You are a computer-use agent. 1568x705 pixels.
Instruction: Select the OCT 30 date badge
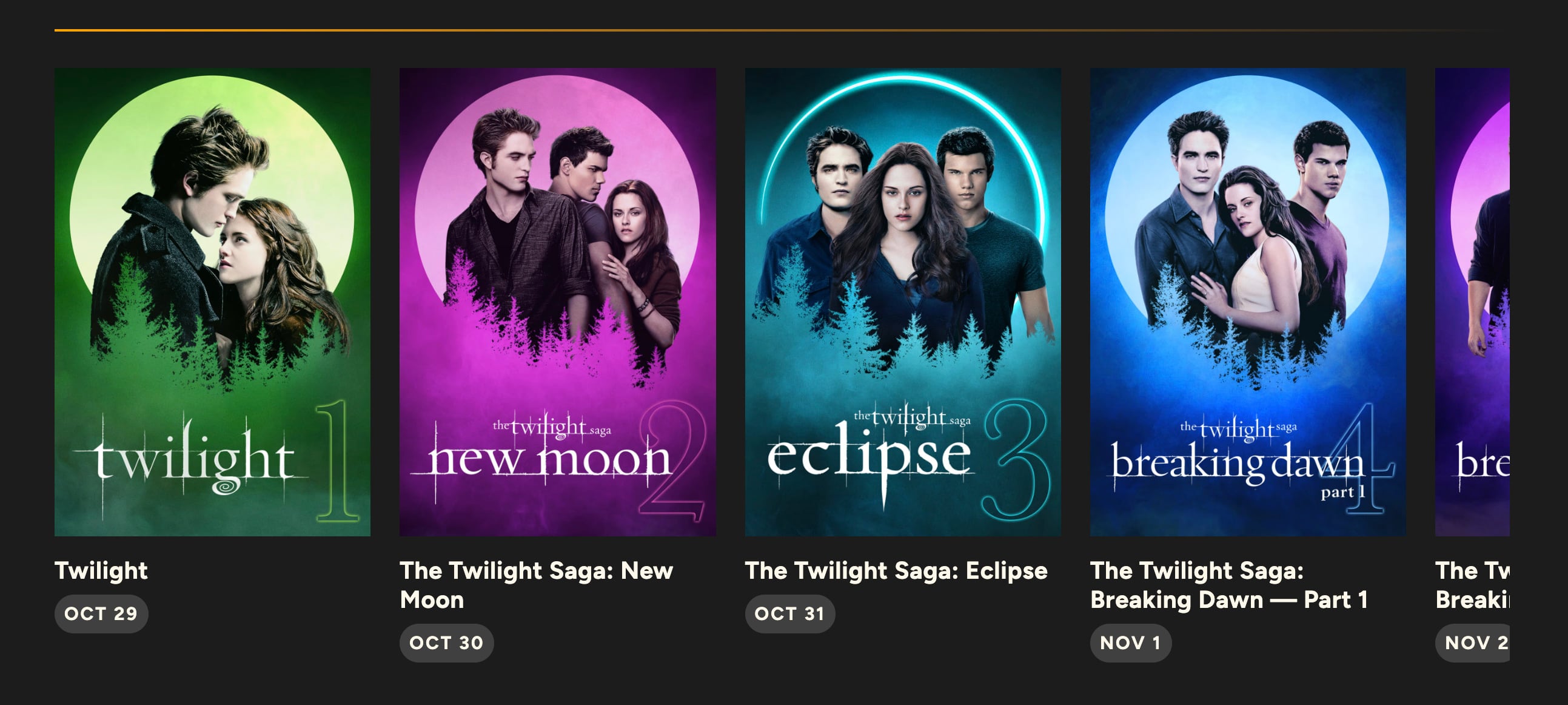[446, 643]
